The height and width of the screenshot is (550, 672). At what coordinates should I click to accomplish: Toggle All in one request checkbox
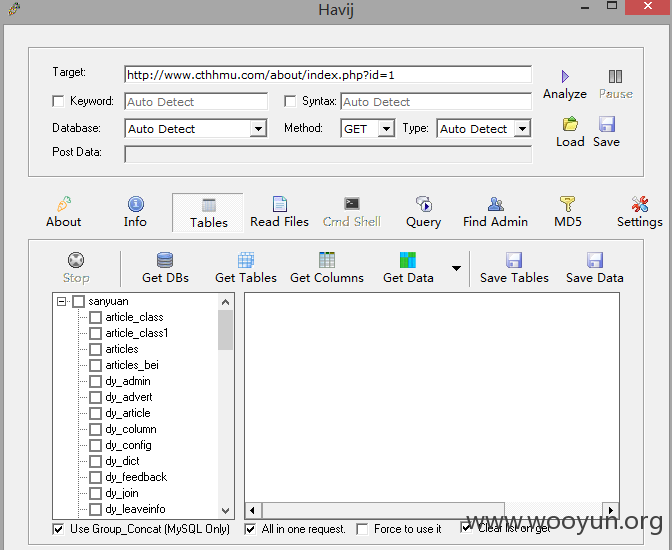coord(250,529)
